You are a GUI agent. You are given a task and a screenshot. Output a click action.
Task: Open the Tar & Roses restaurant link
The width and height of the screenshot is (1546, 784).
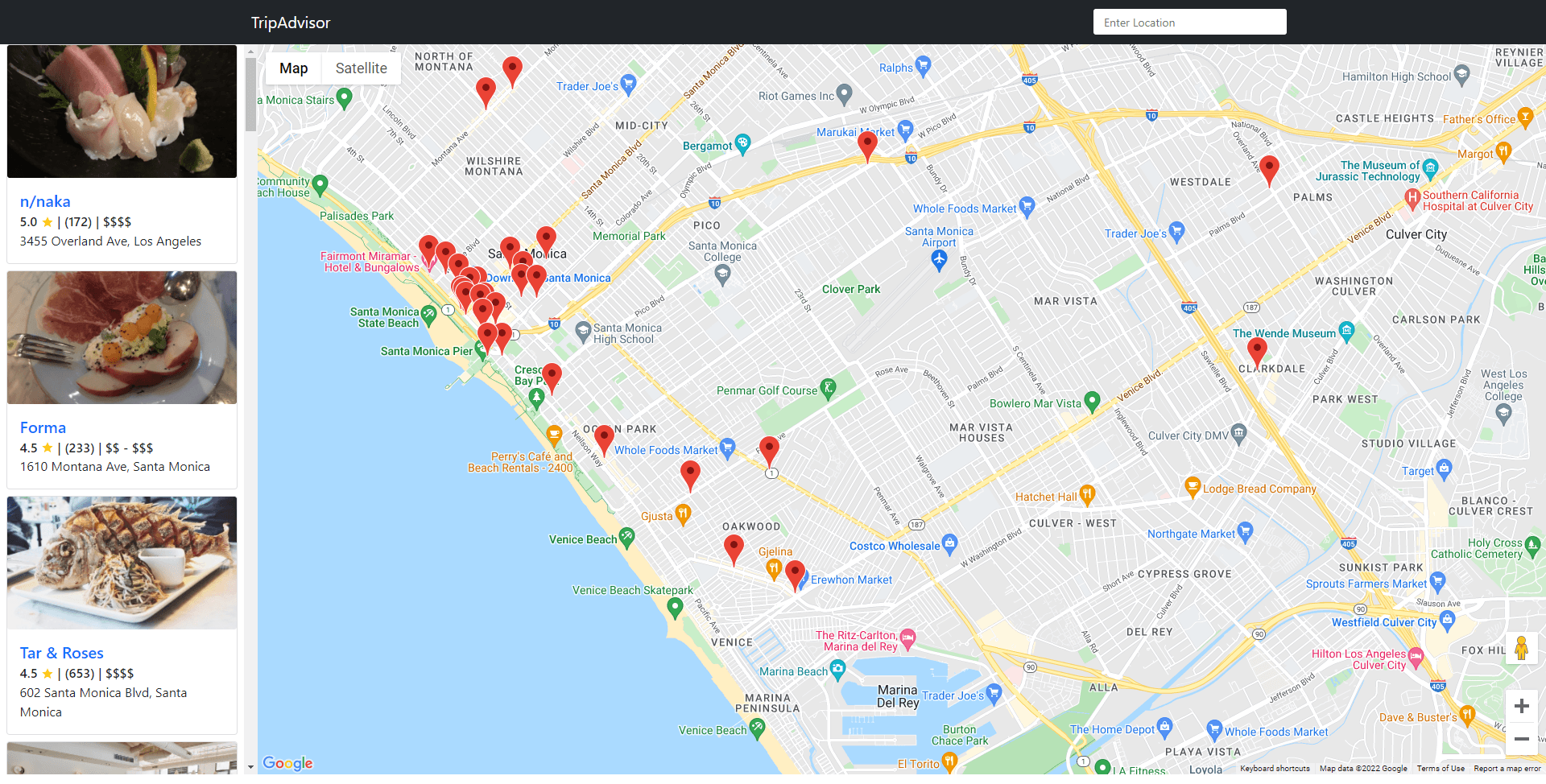click(62, 653)
